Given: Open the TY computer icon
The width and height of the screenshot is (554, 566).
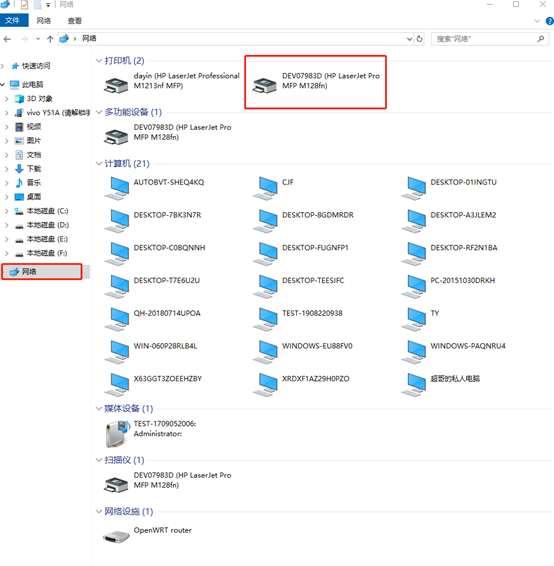Looking at the screenshot, I should pos(414,319).
